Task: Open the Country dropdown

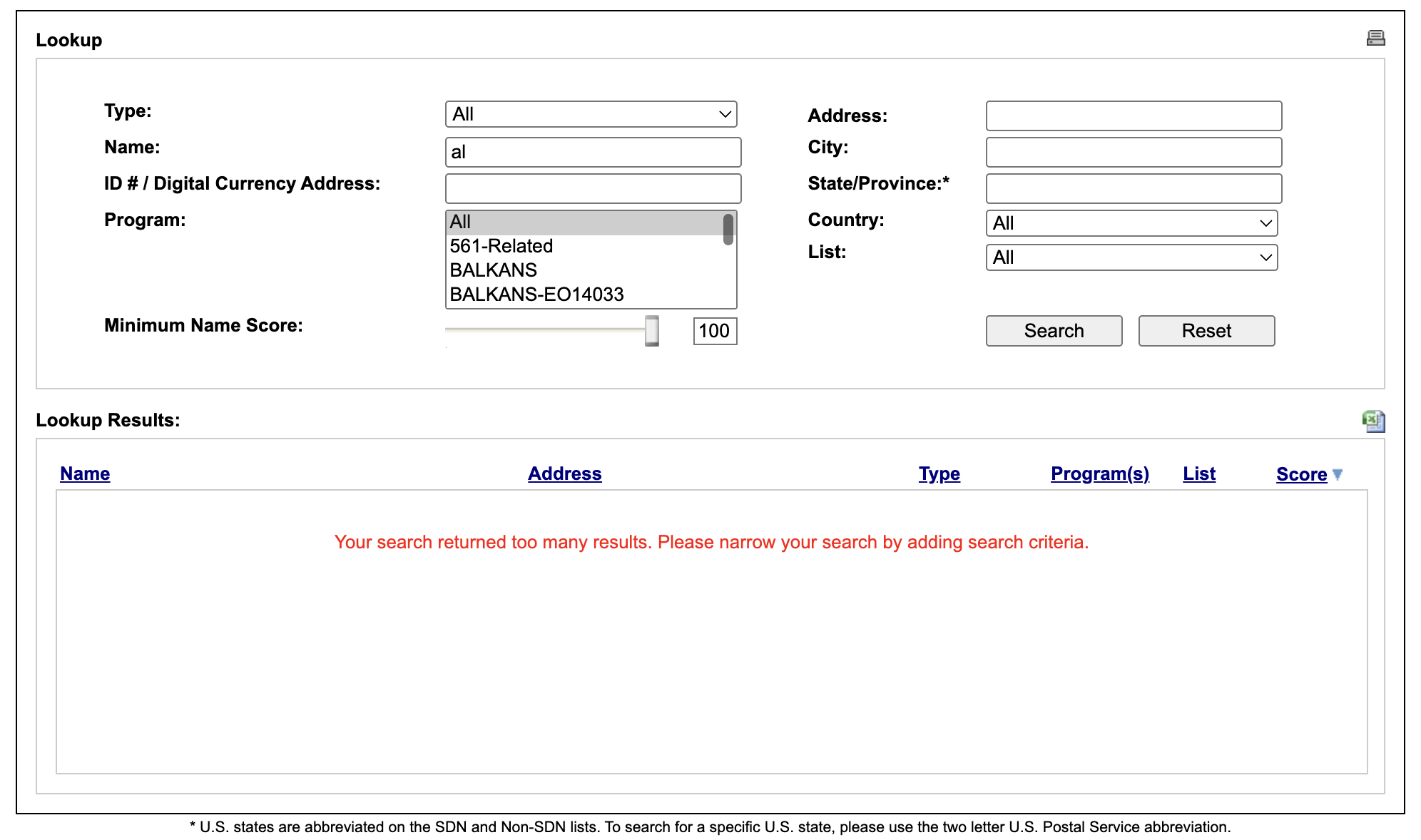Action: click(x=1131, y=223)
